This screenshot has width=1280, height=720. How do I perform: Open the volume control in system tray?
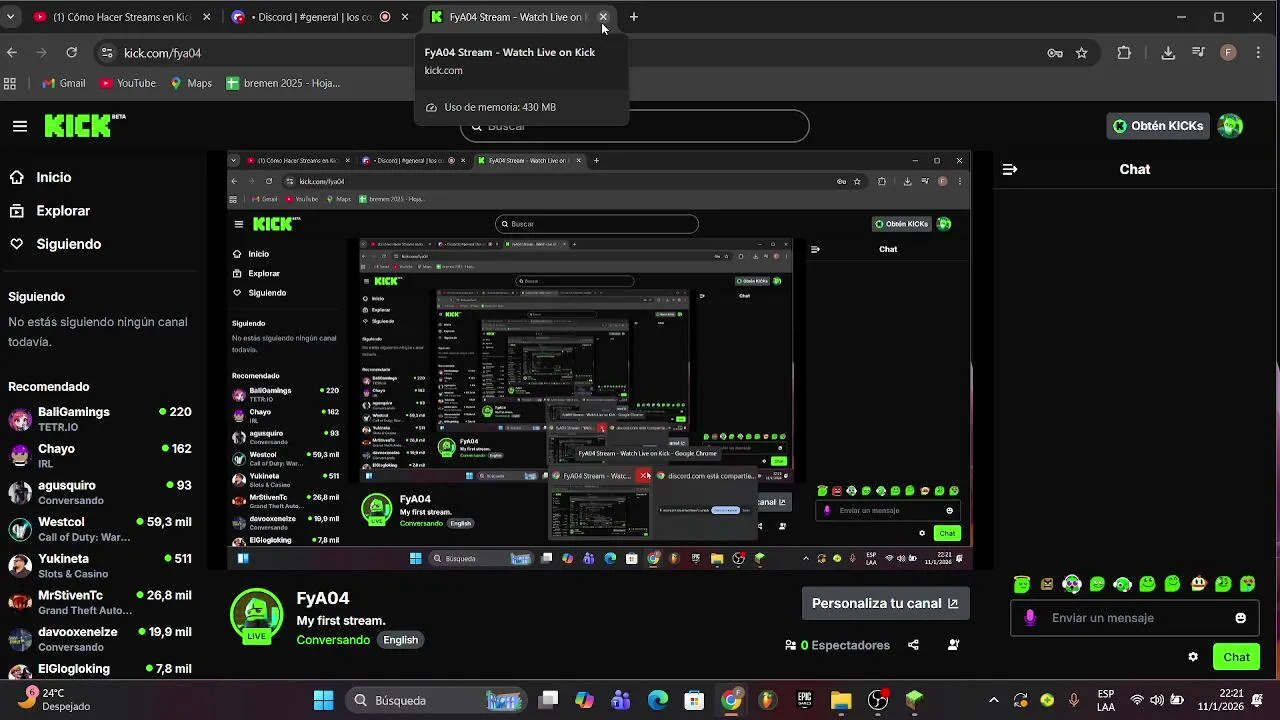pyautogui.click(x=1157, y=700)
